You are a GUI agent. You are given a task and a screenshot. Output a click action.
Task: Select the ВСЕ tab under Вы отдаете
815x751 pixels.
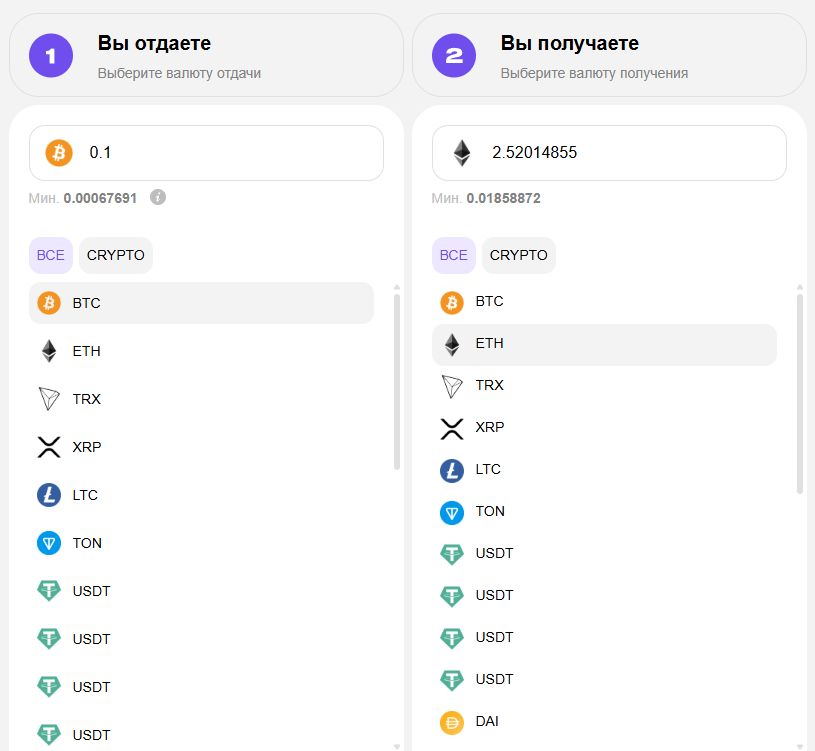point(50,255)
